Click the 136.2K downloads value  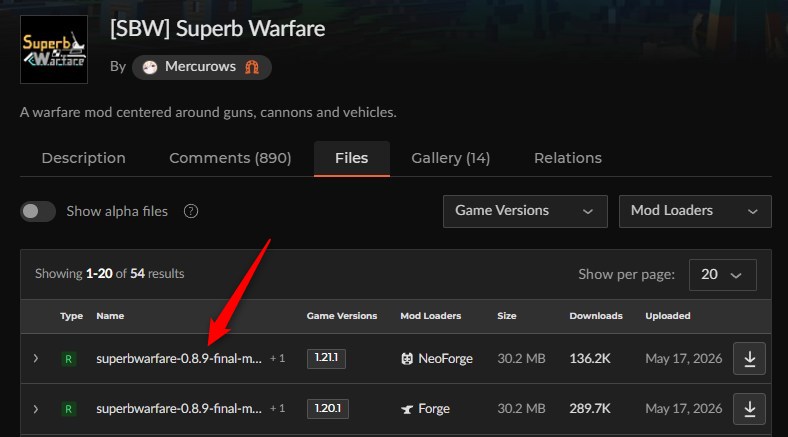point(590,359)
